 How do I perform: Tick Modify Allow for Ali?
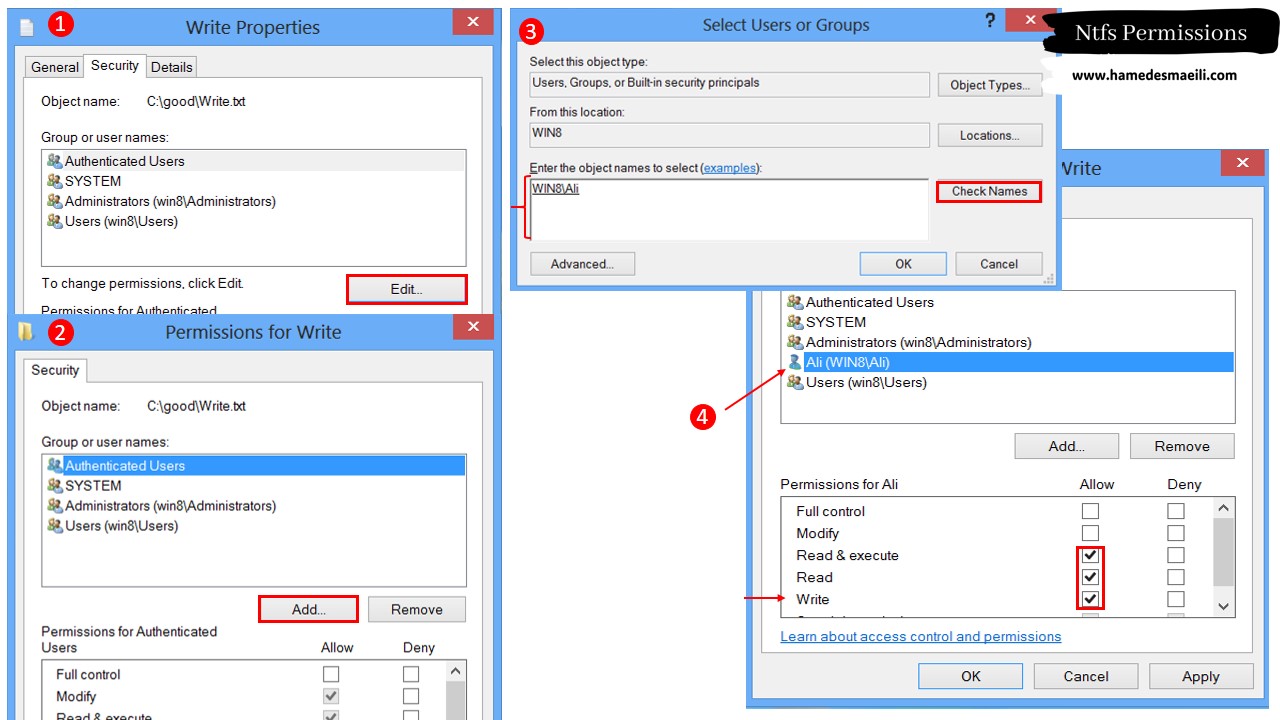click(1090, 533)
